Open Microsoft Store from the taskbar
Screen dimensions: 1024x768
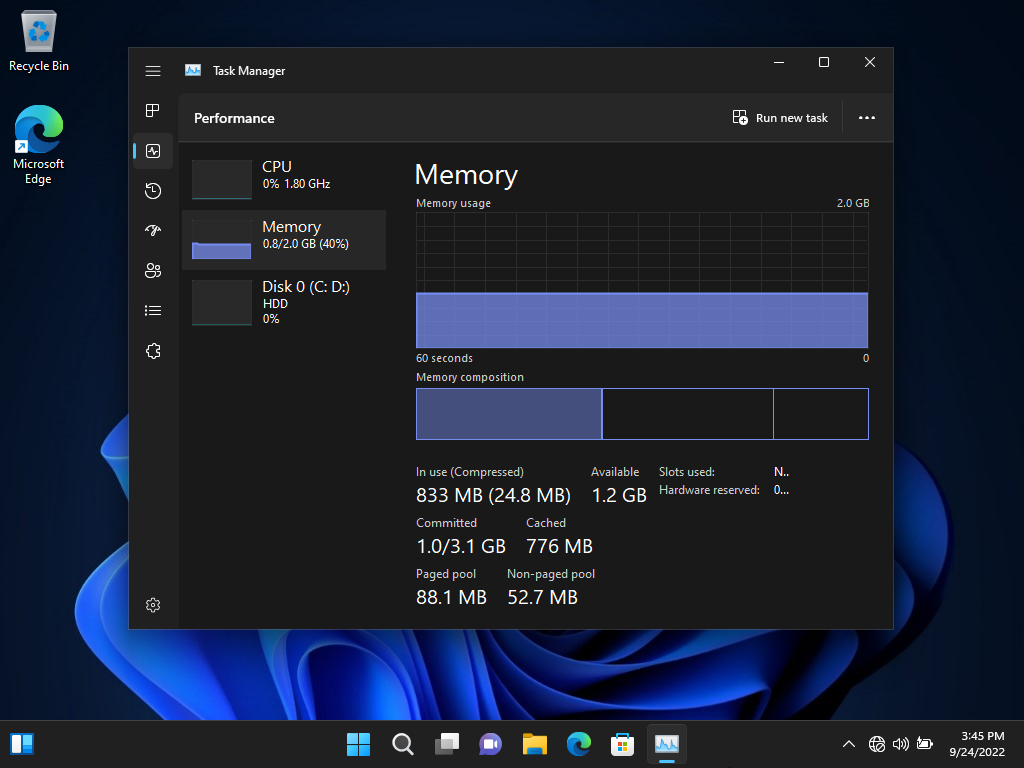pyautogui.click(x=622, y=744)
